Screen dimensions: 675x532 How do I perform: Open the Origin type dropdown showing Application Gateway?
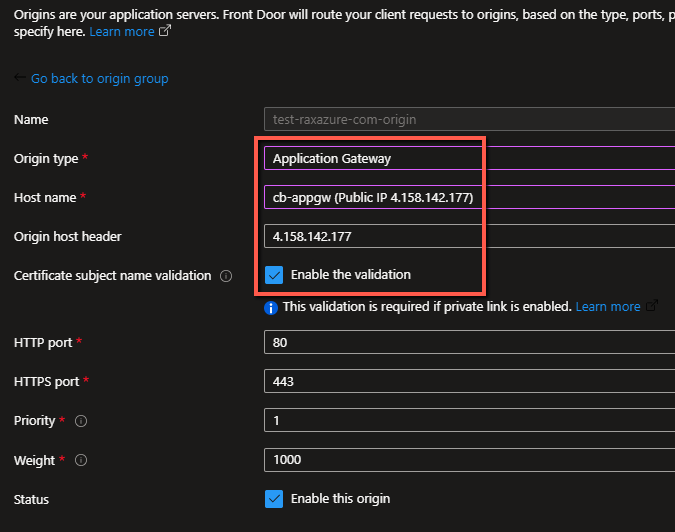coord(469,158)
